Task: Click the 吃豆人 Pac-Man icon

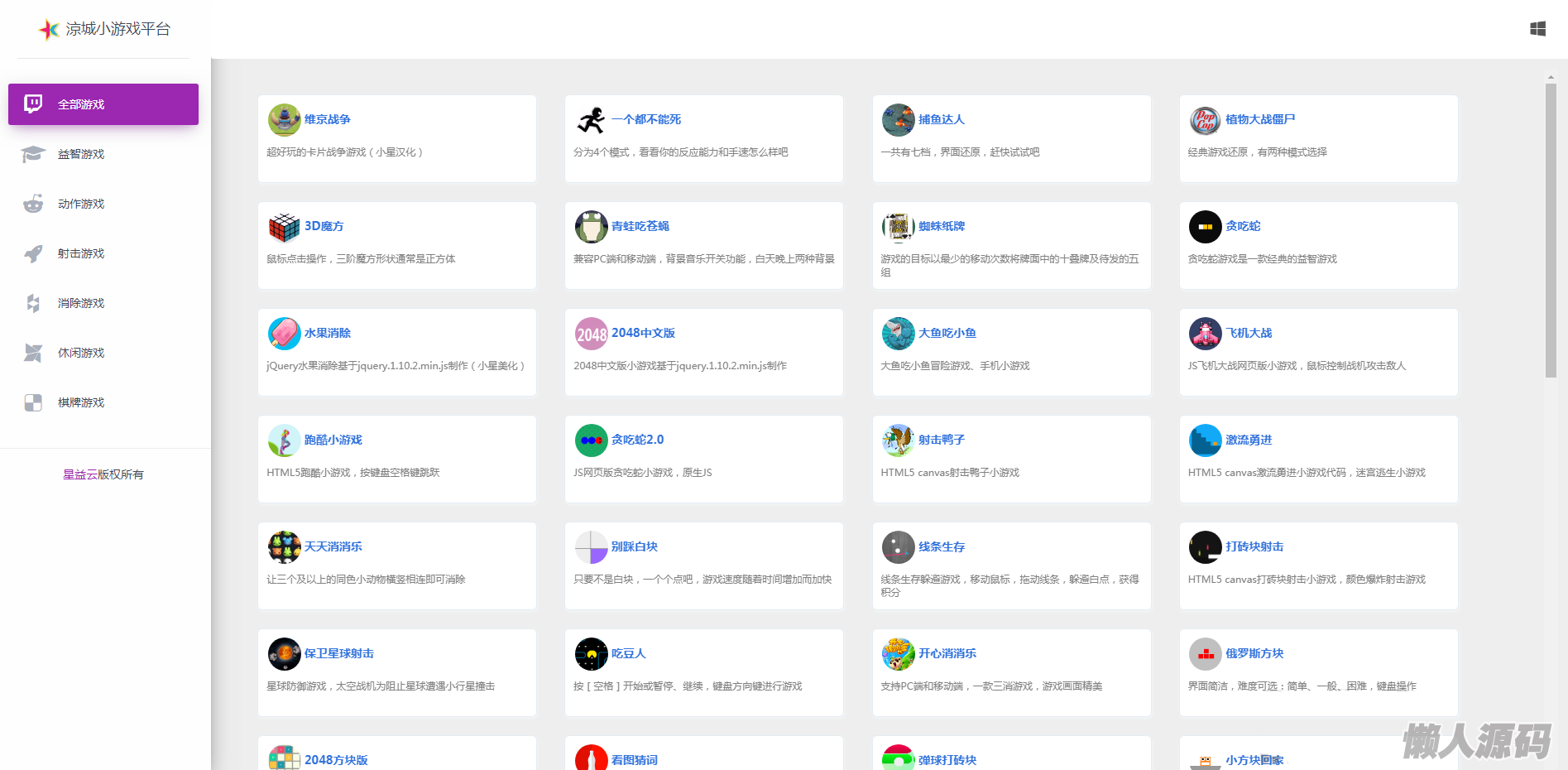Action: 591,654
